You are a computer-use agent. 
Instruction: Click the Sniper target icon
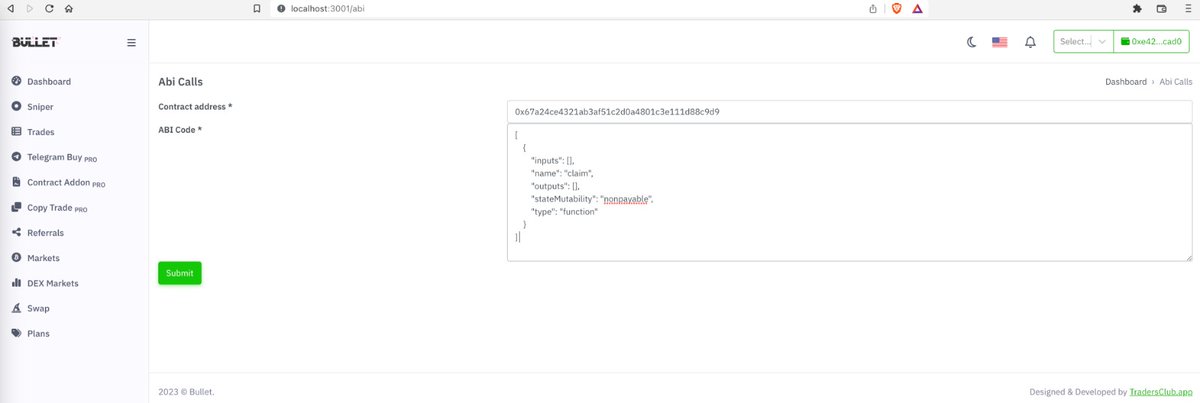point(16,106)
